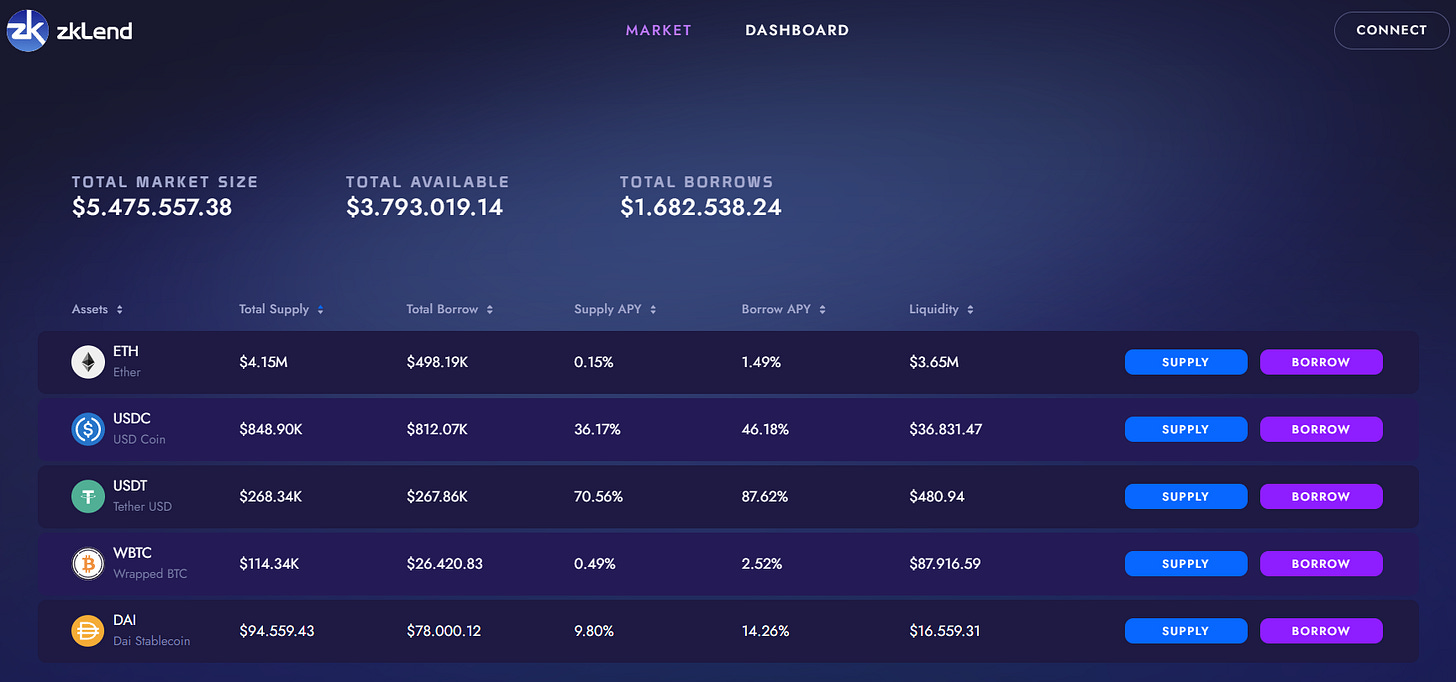The width and height of the screenshot is (1456, 682).
Task: Switch to the Dashboard tab
Action: 797,30
